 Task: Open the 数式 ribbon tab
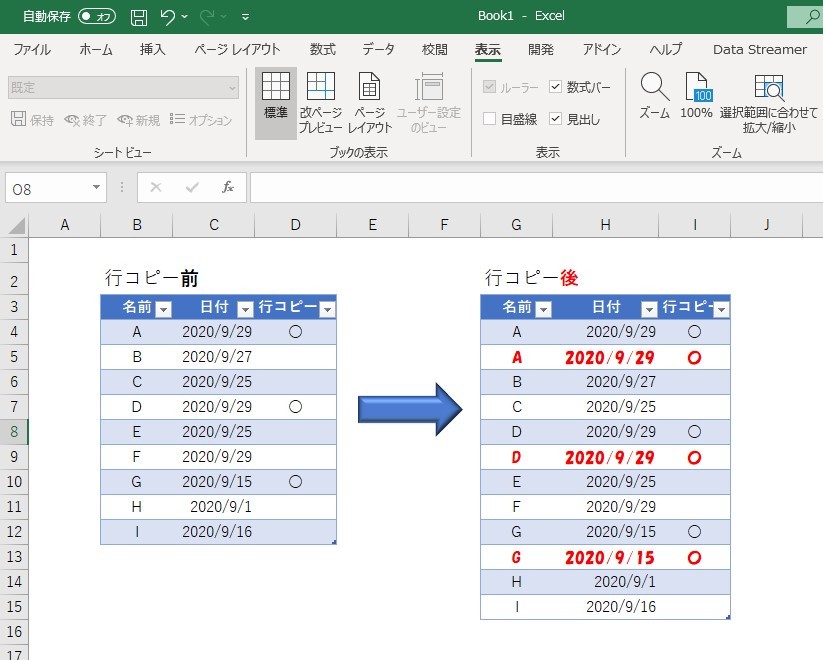322,49
